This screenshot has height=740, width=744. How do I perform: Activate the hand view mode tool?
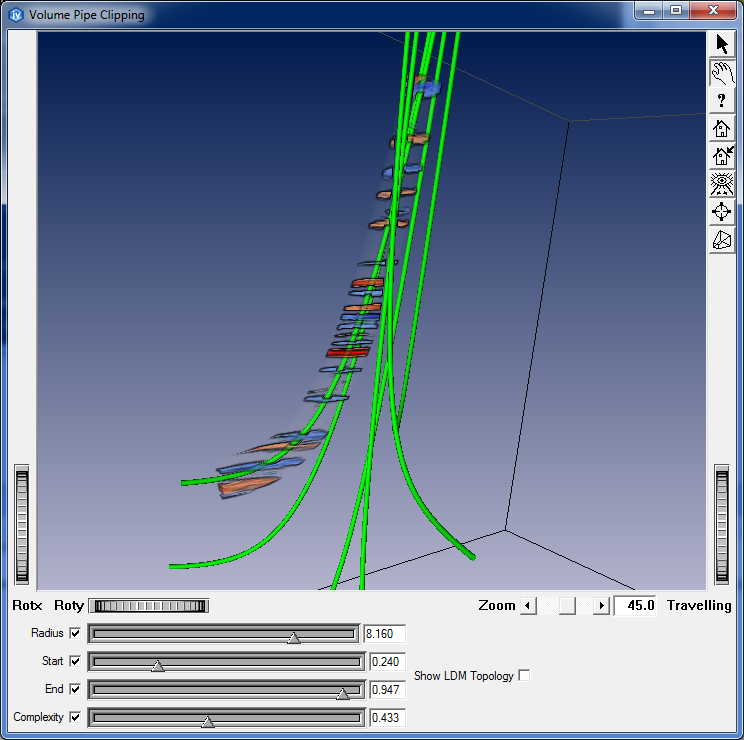point(721,72)
